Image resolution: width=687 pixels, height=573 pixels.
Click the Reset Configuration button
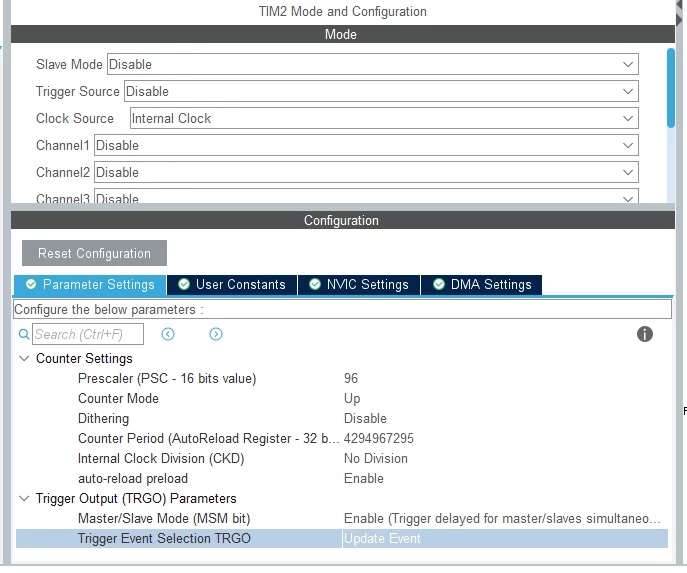coord(94,253)
